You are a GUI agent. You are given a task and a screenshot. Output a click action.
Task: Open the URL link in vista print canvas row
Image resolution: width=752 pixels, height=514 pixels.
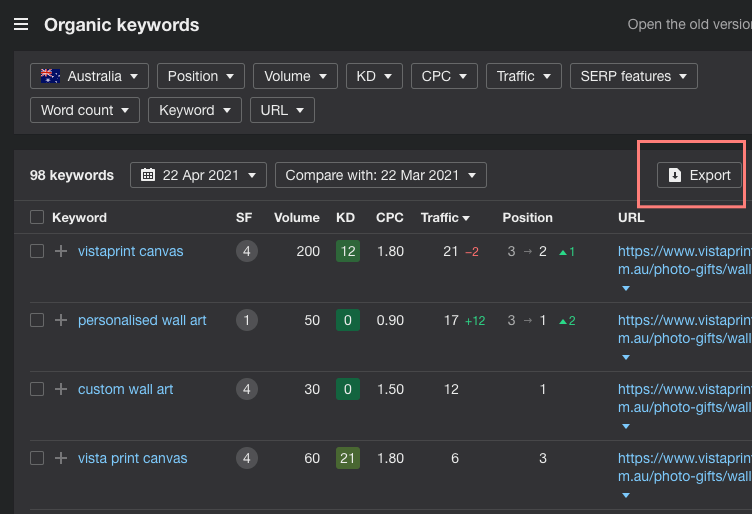pyautogui.click(x=685, y=467)
